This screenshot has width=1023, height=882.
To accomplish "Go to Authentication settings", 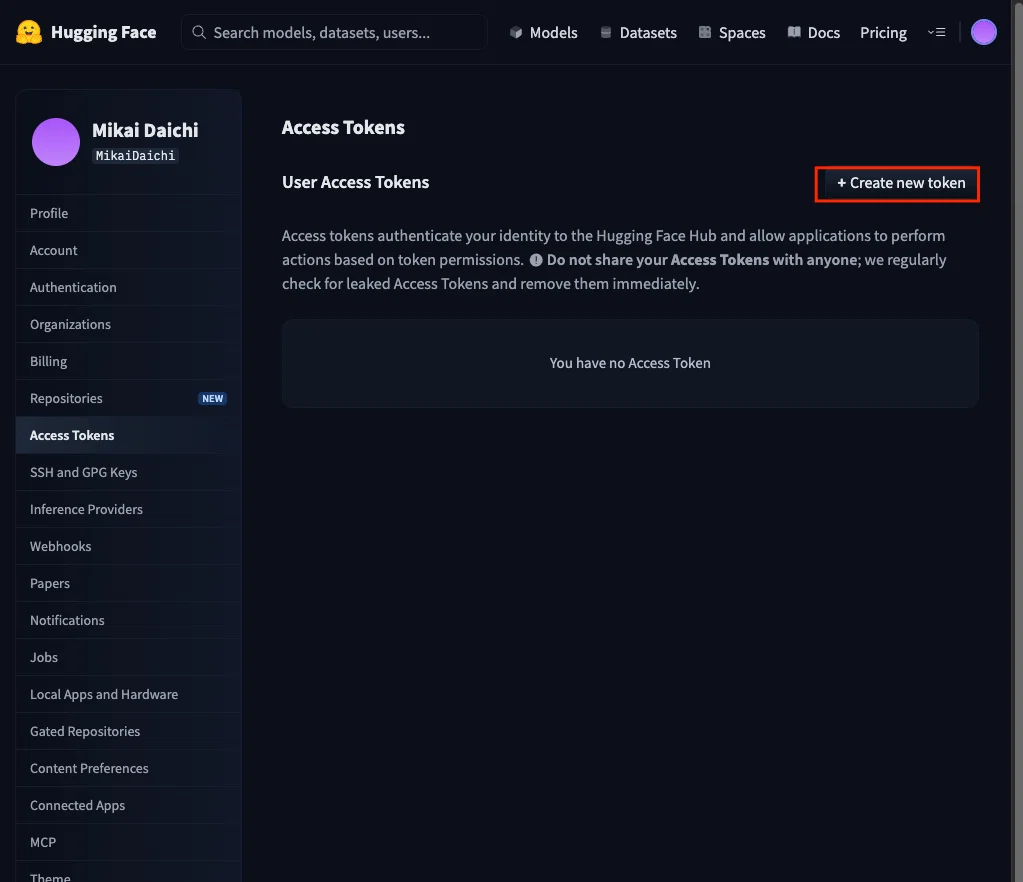I will click(129, 288).
